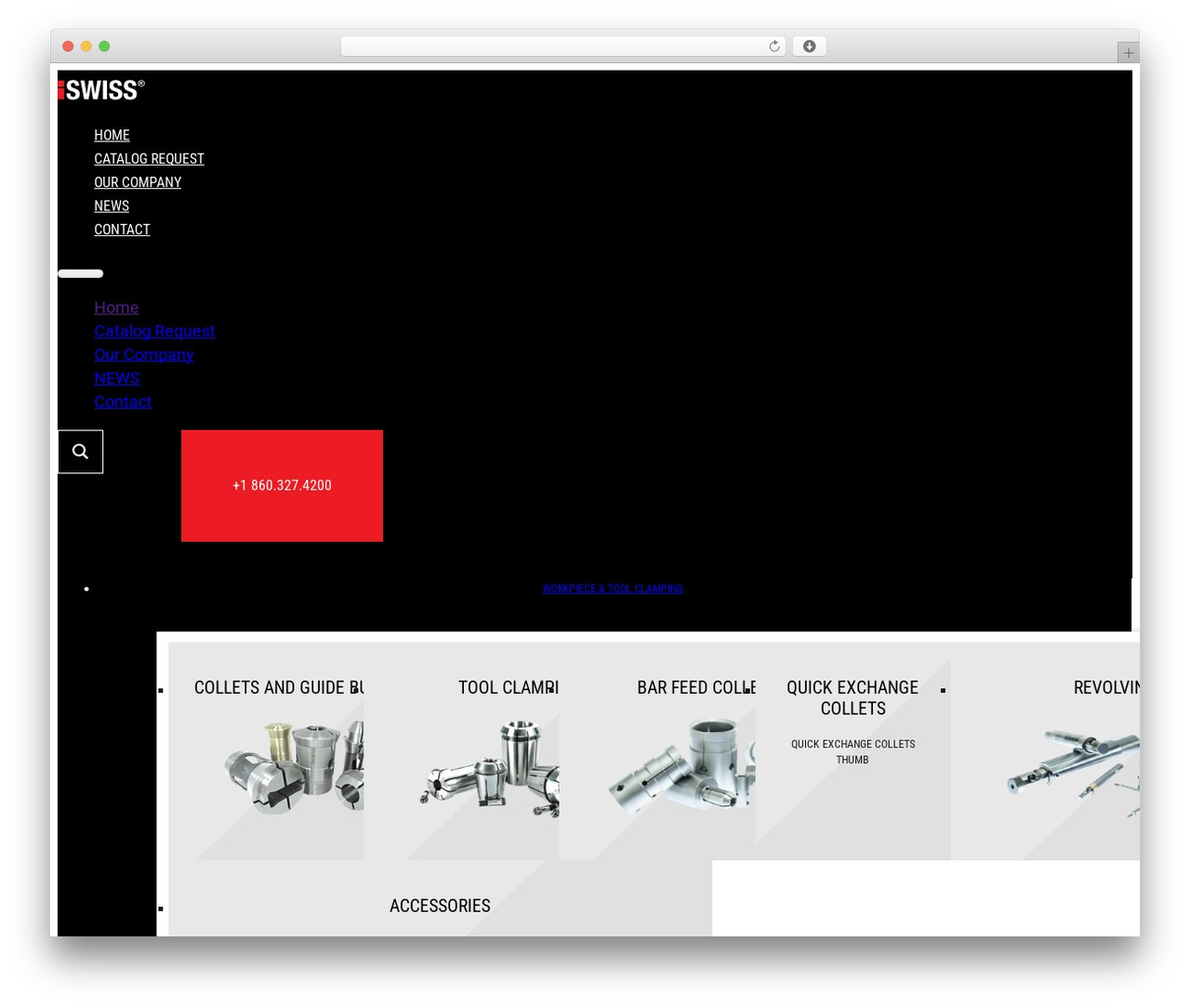Select OUR COMPANY in the top menu
Image resolution: width=1190 pixels, height=1008 pixels.
point(138,182)
